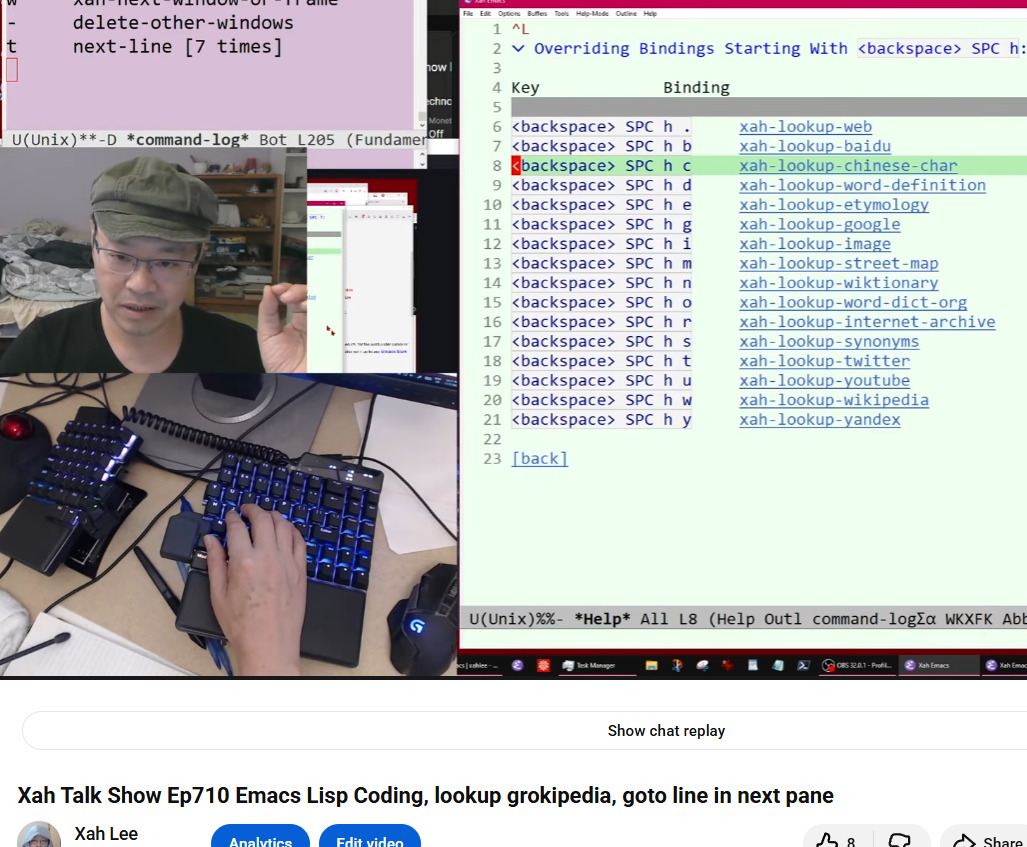Click the Analytics button
1027x847 pixels.
point(260,840)
